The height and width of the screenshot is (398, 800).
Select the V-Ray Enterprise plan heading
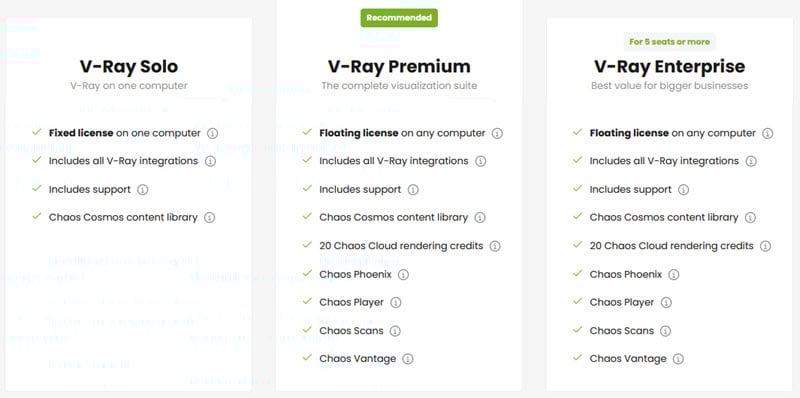tap(669, 66)
